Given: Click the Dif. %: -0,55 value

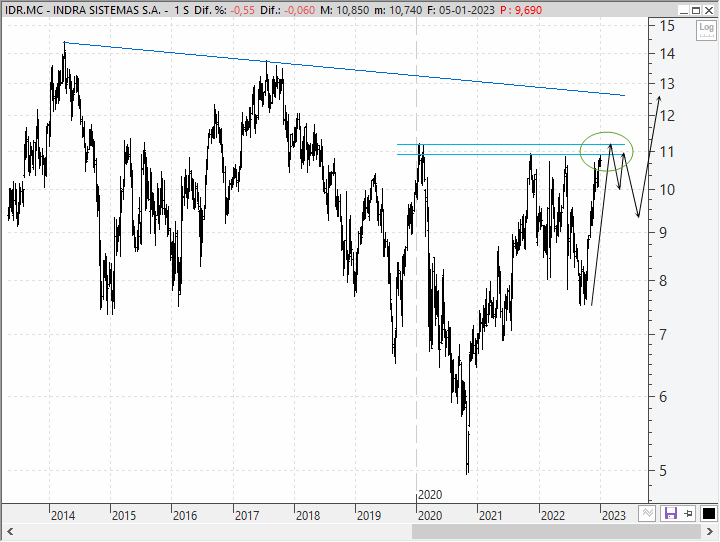Looking at the screenshot, I should 225,10.
